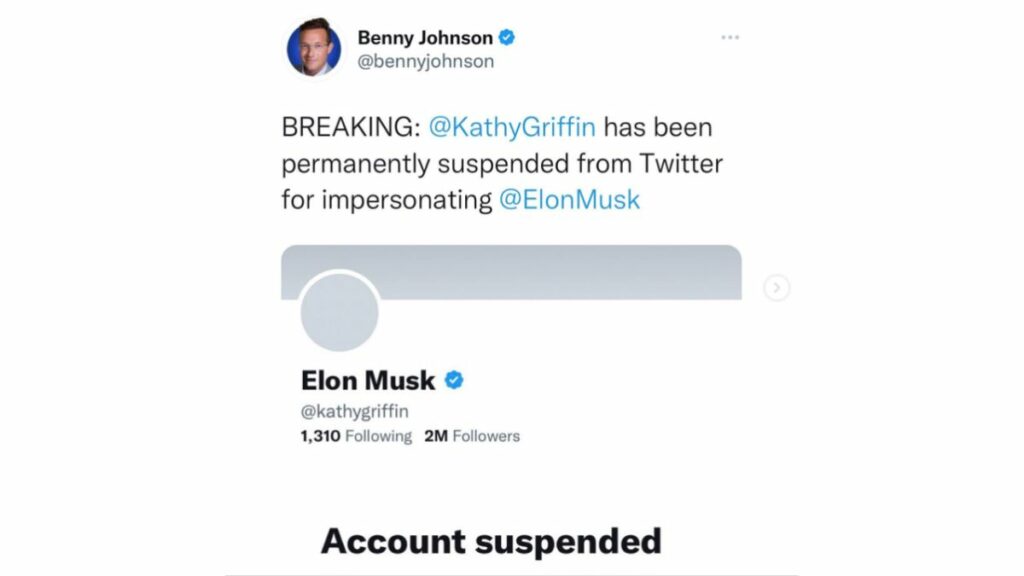Click the blank gray profile picture placeholder
This screenshot has height=576, width=1024.
click(x=340, y=312)
